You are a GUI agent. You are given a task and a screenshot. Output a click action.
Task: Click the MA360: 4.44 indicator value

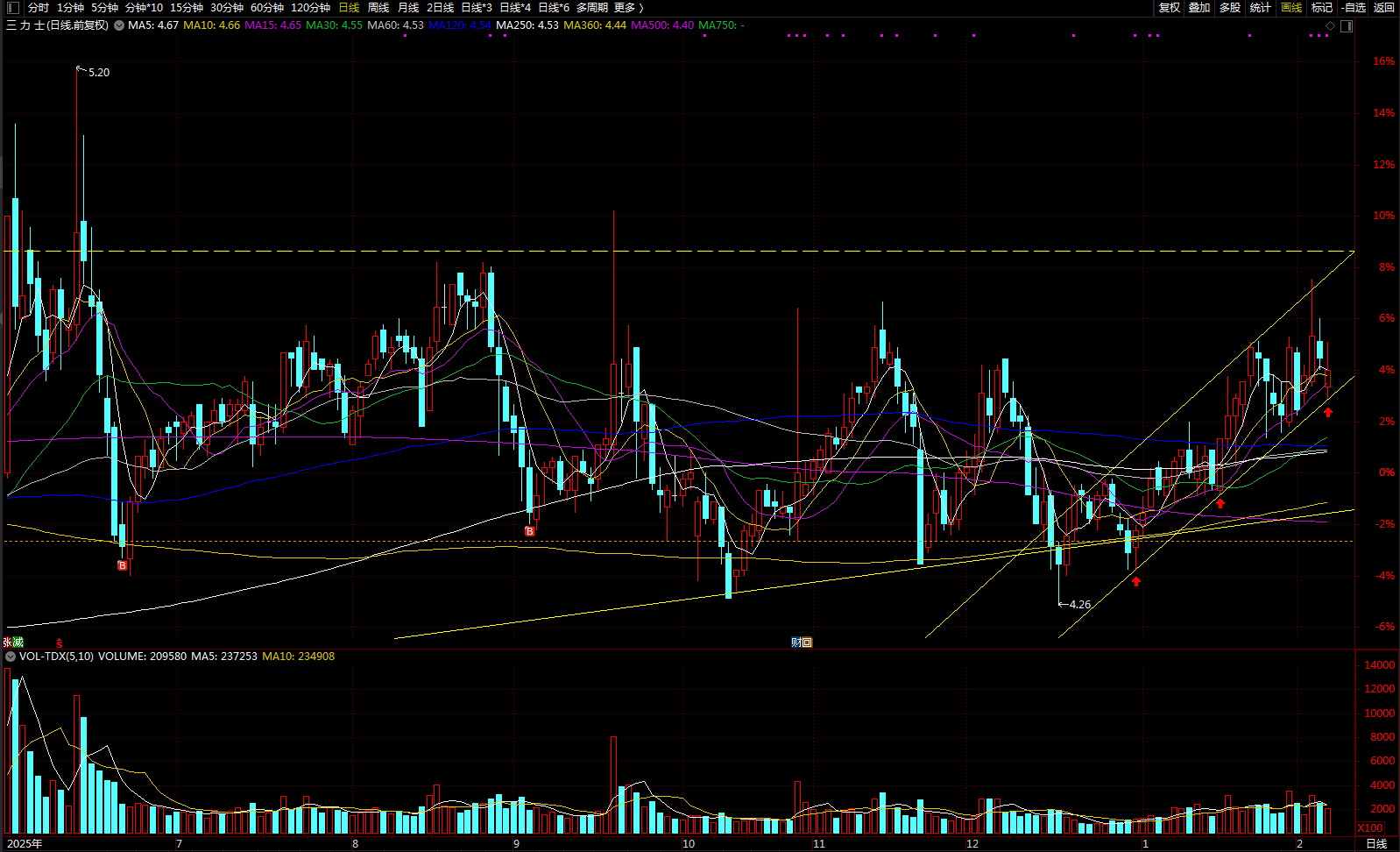pos(595,25)
